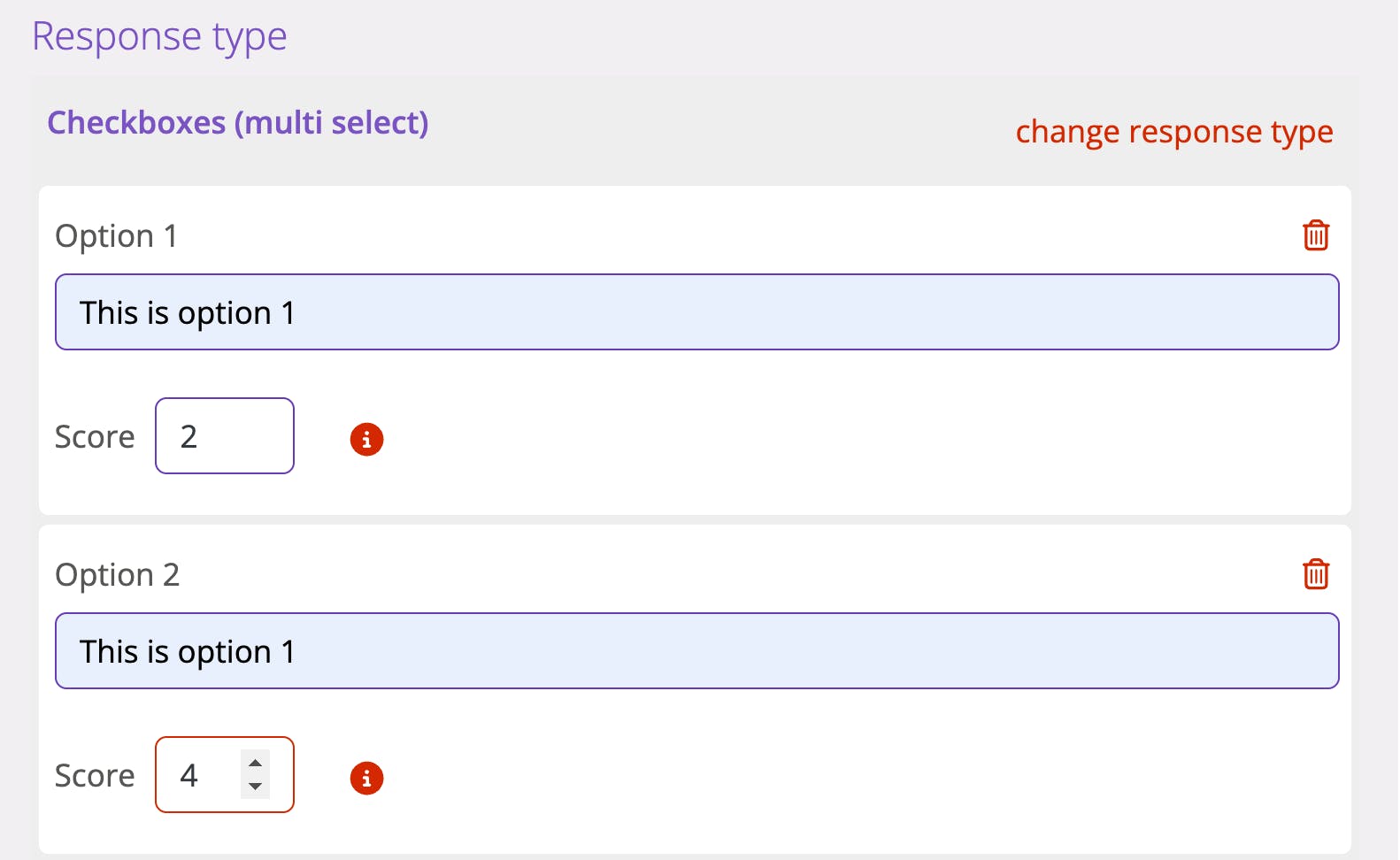Click the change response type link

point(1173,132)
